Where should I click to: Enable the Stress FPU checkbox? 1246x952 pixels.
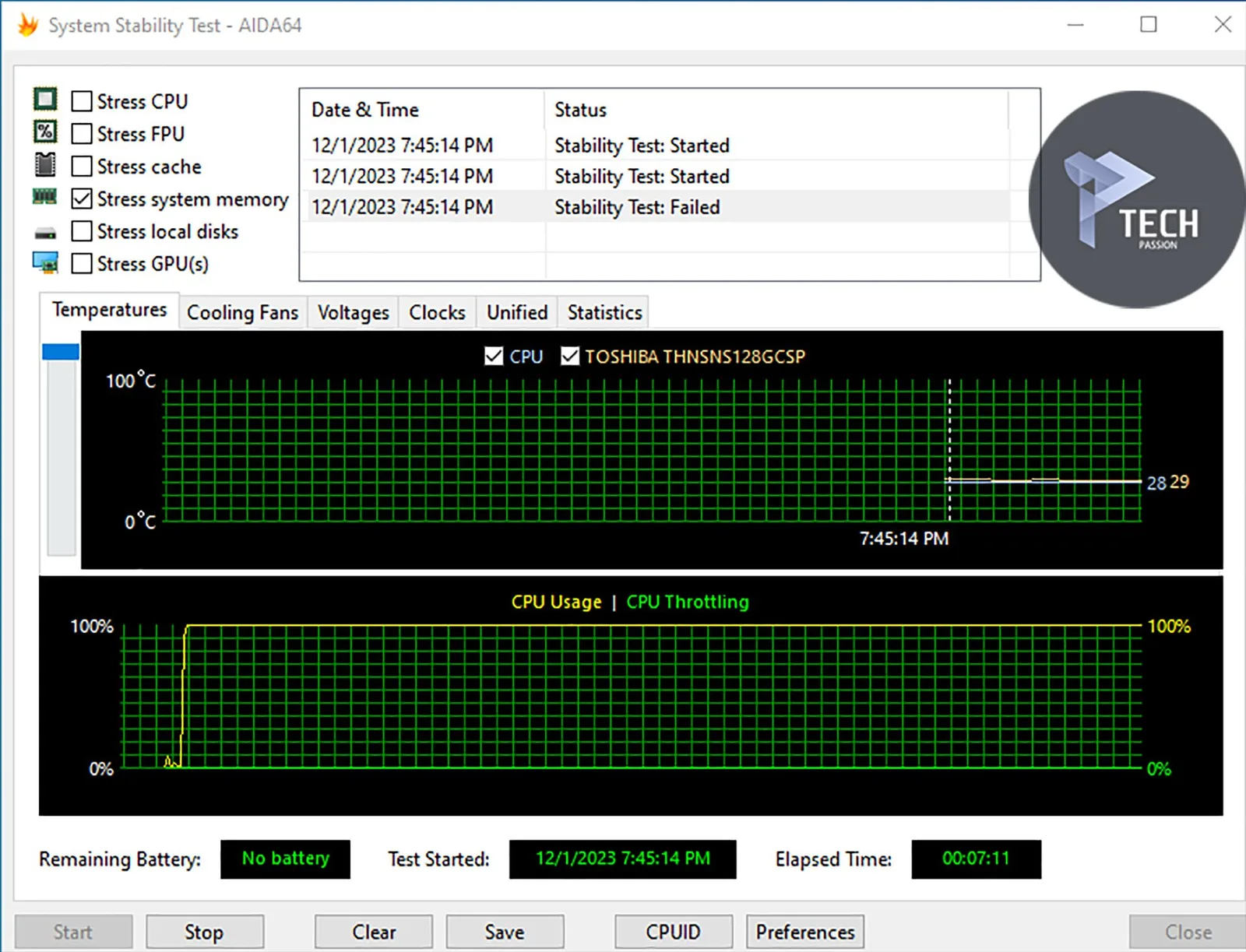click(x=82, y=134)
